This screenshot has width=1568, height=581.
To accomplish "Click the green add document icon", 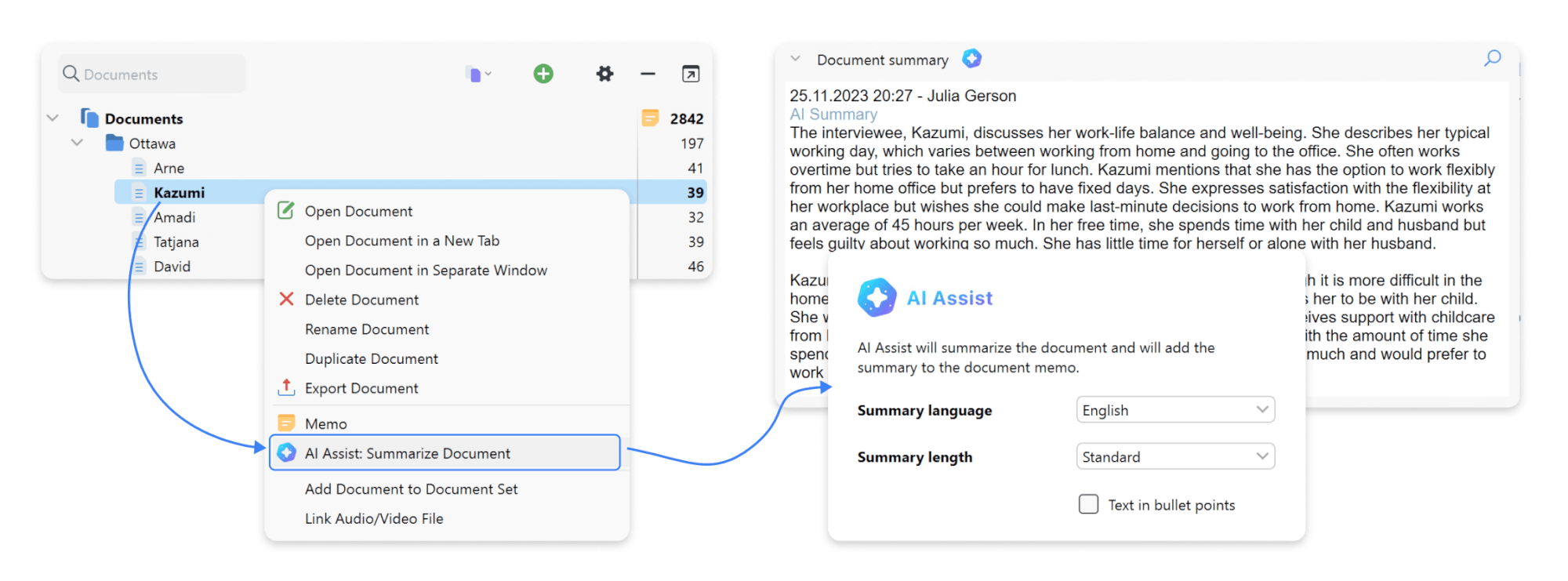I will coord(543,74).
